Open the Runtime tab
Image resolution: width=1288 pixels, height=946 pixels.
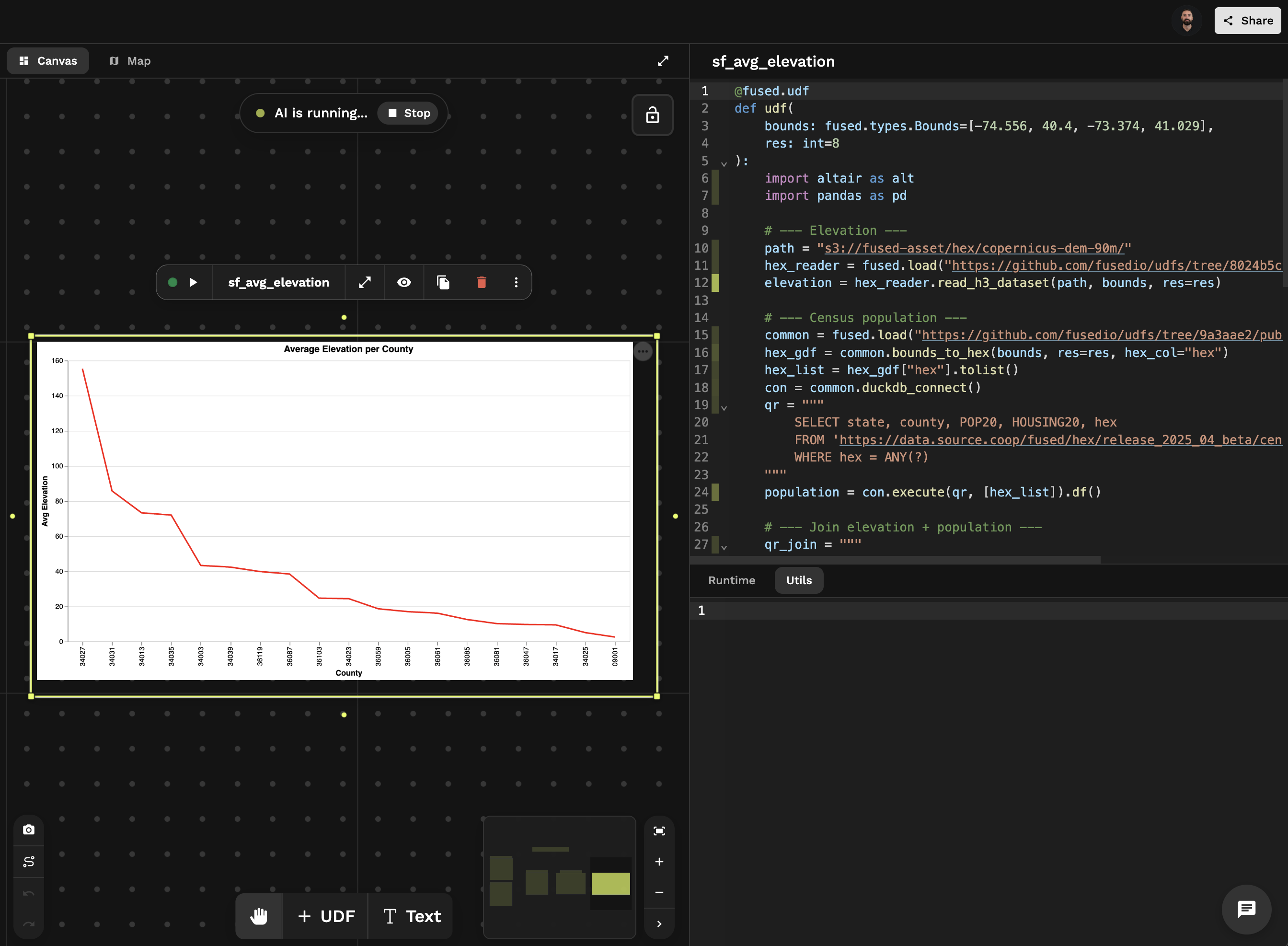click(731, 580)
